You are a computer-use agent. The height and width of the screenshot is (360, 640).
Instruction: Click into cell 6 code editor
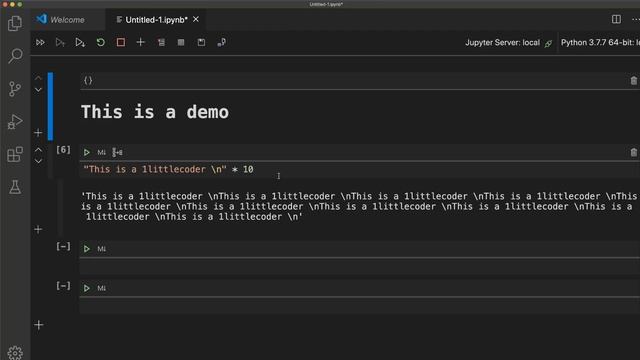(x=359, y=170)
